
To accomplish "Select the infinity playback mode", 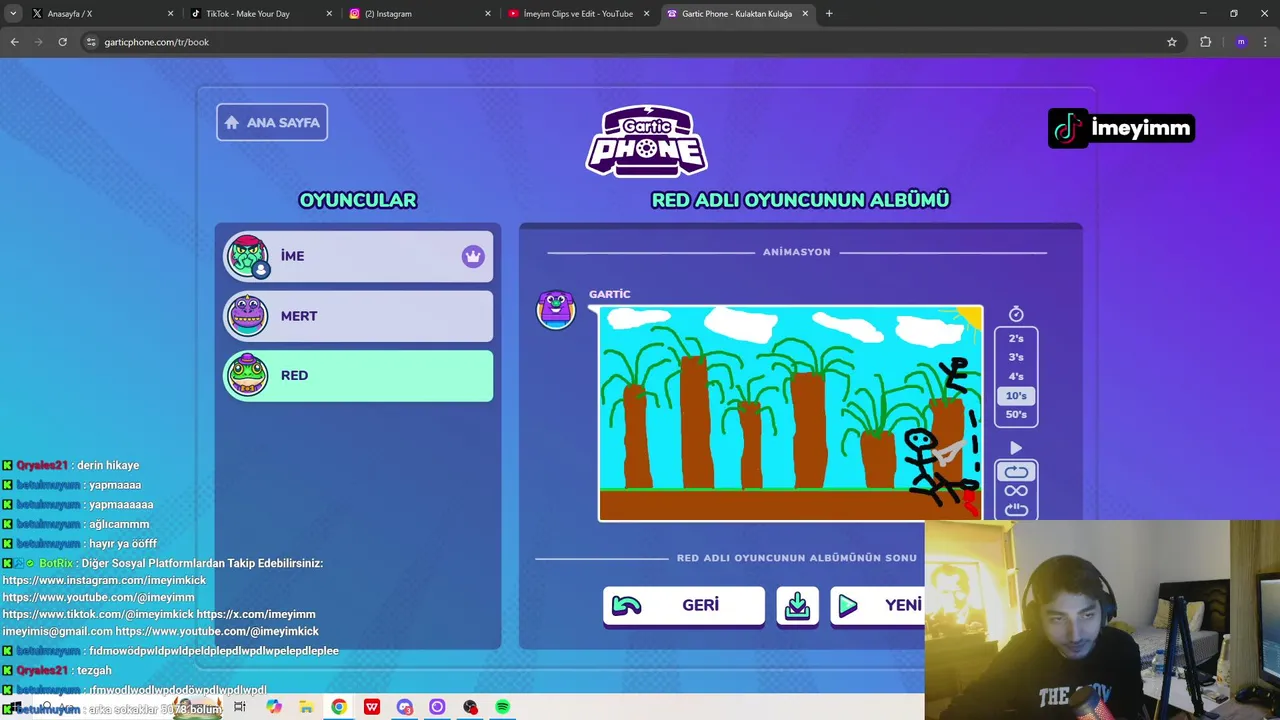I will pos(1016,491).
